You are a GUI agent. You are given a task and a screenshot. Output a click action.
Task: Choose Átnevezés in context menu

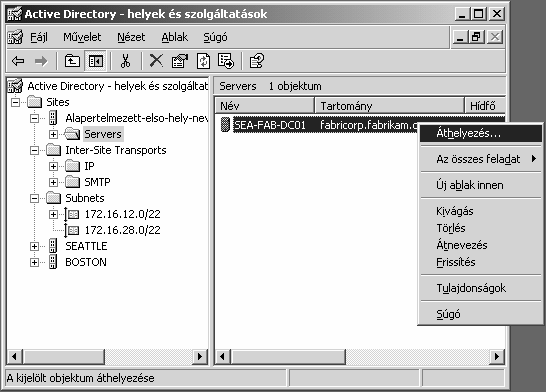(481, 245)
